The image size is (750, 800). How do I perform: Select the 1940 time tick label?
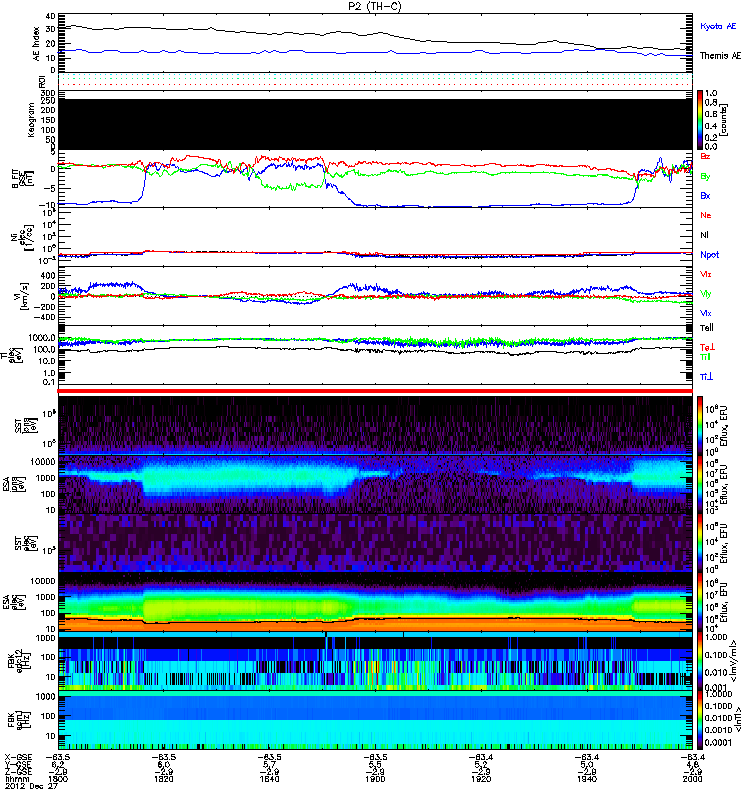587,779
